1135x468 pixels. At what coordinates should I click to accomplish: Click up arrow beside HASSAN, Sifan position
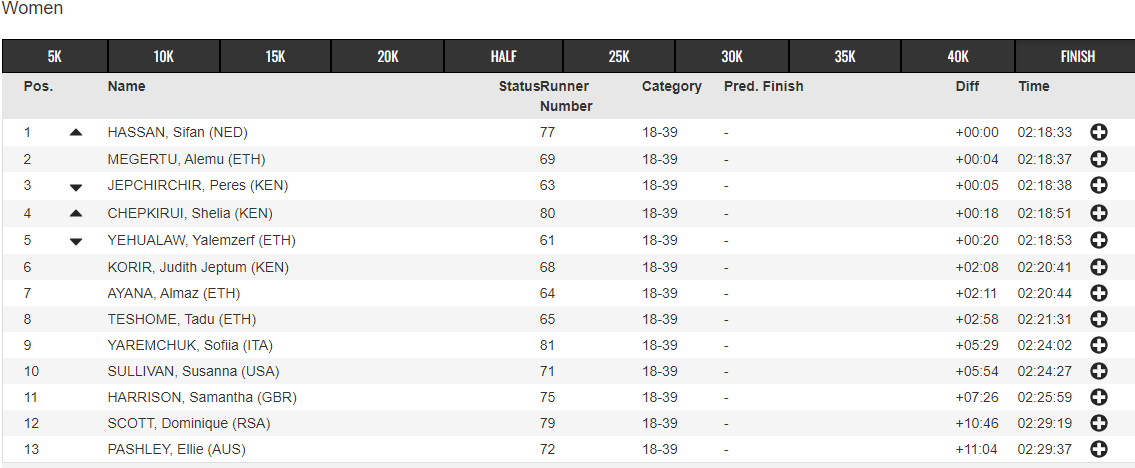76,133
